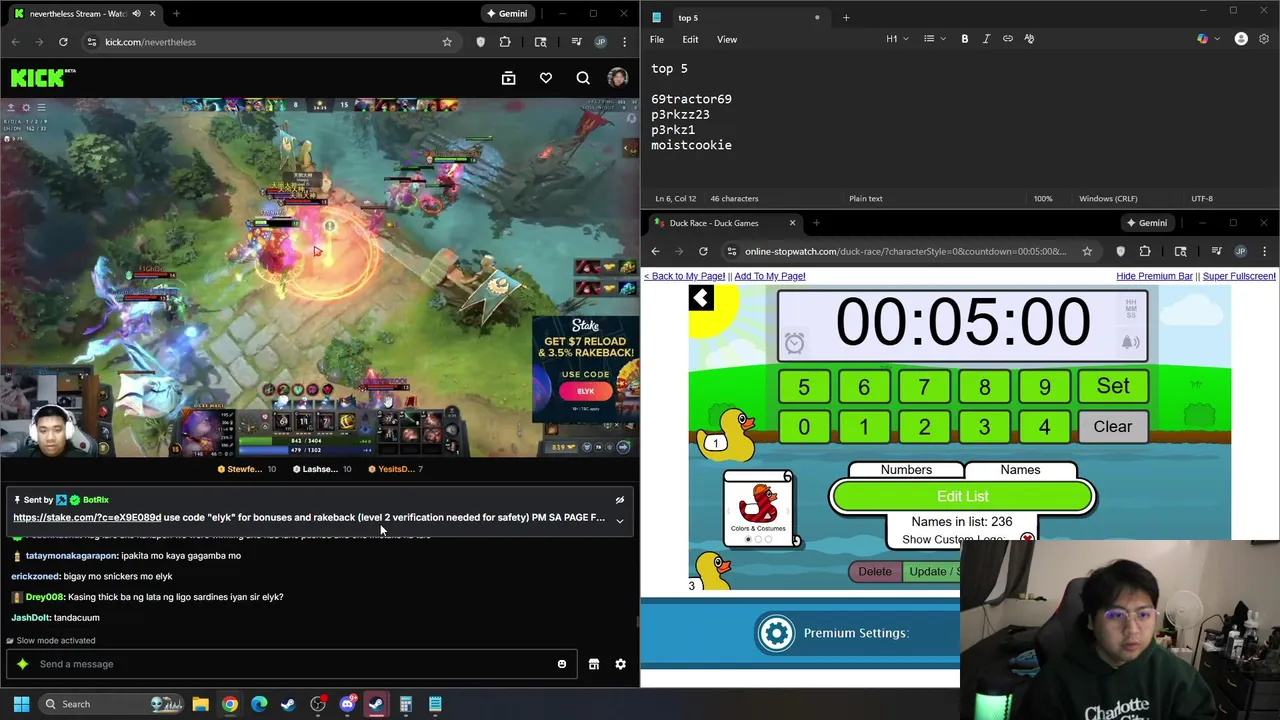Toggle bold formatting in Notepad

965,39
